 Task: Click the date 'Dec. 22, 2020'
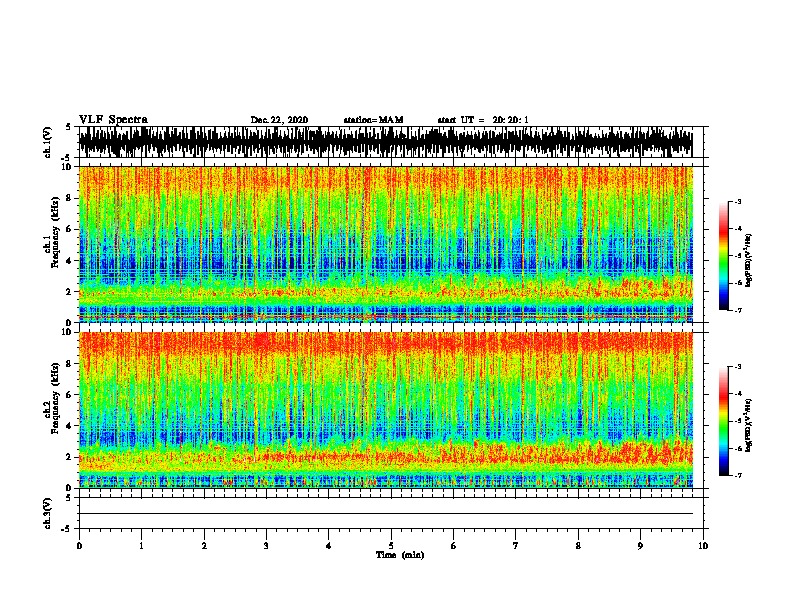(279, 120)
